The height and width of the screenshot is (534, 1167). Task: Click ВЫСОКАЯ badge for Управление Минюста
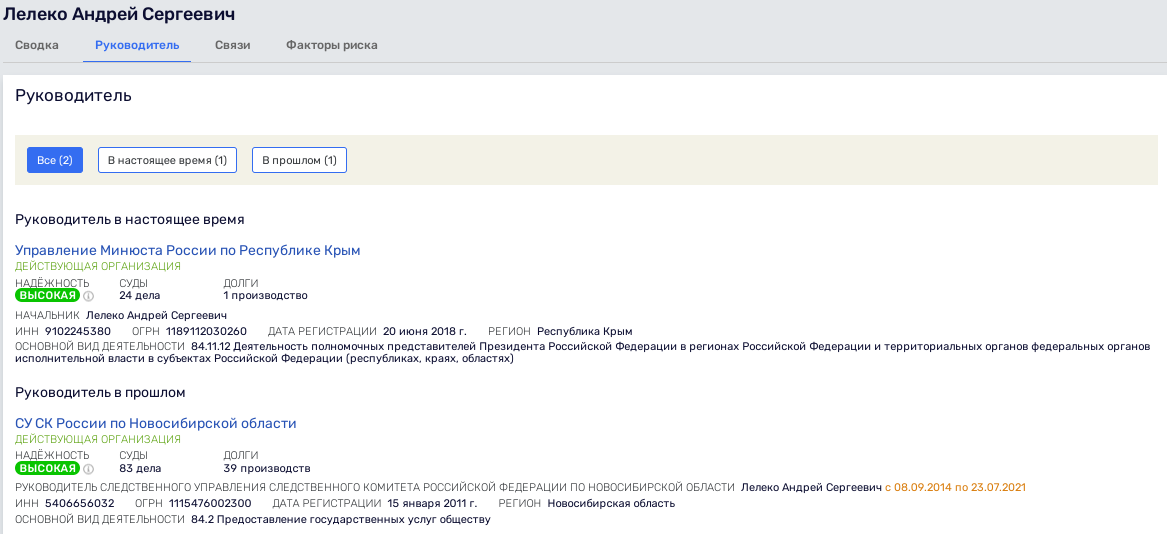pos(48,296)
